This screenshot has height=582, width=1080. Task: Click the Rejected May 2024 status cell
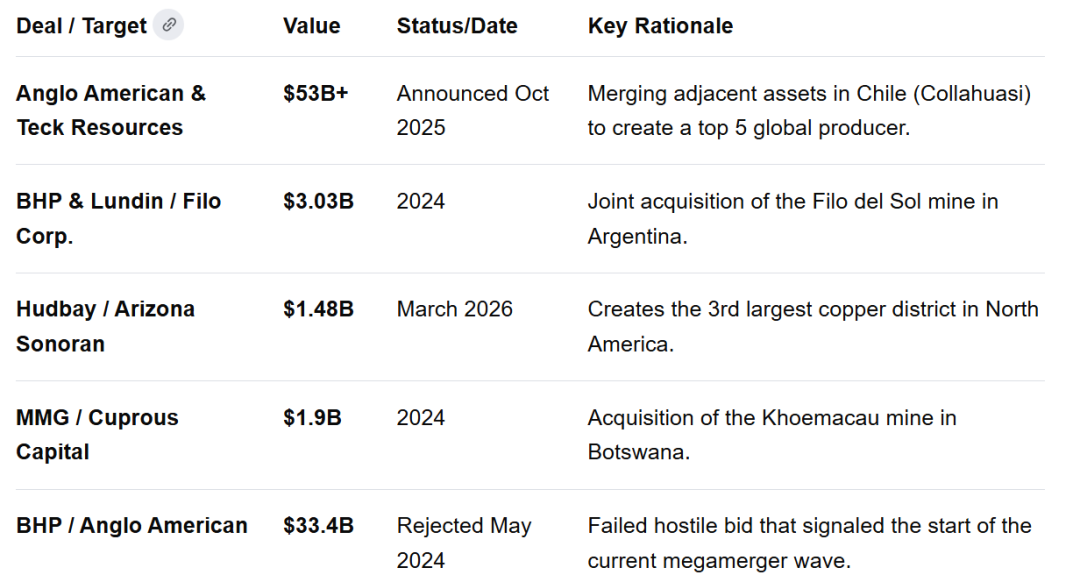click(x=464, y=543)
